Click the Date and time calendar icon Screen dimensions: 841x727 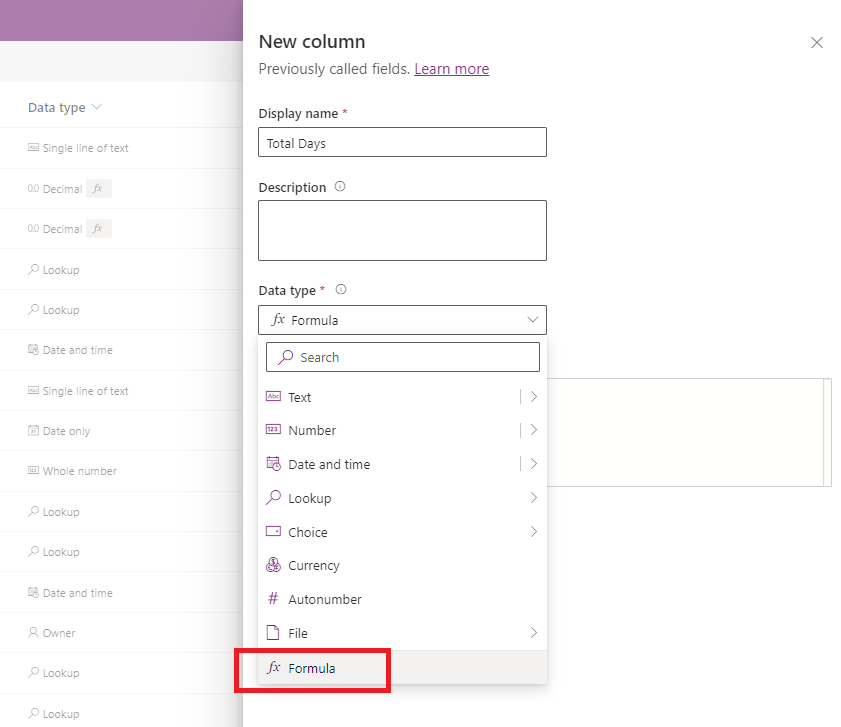[273, 464]
